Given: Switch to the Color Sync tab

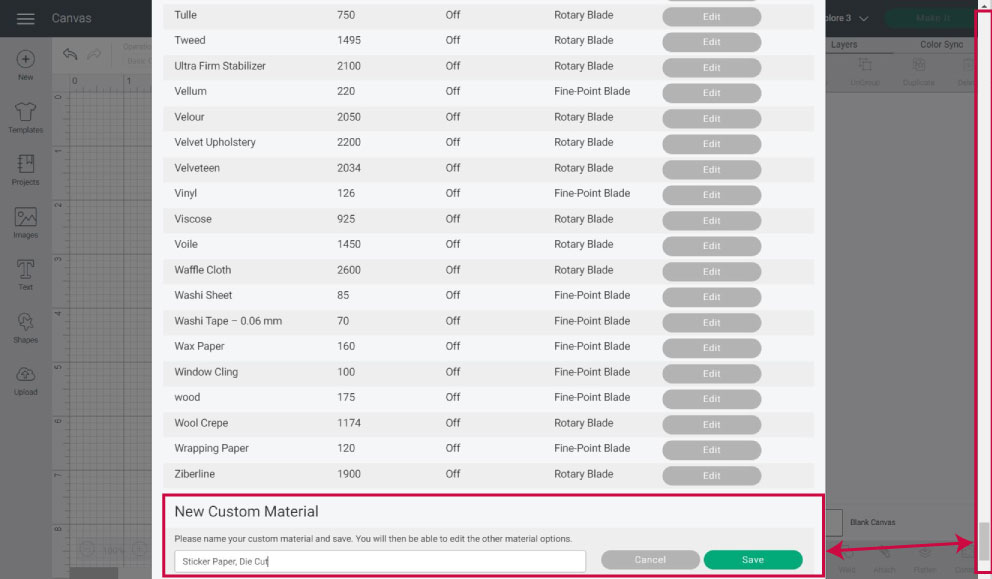Looking at the screenshot, I should (x=940, y=45).
